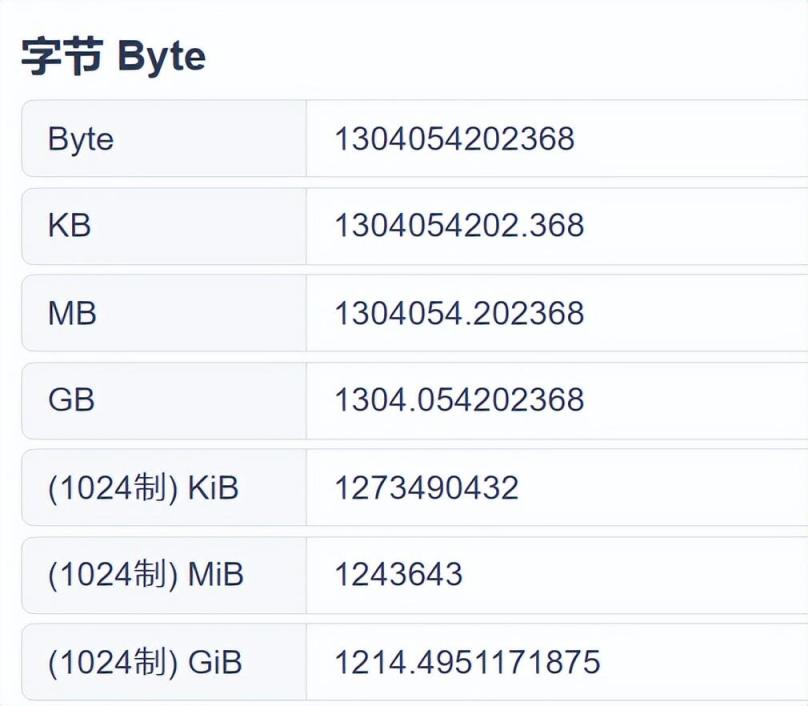Click empty space after the MiB number
The height and width of the screenshot is (706, 808).
tap(640, 575)
